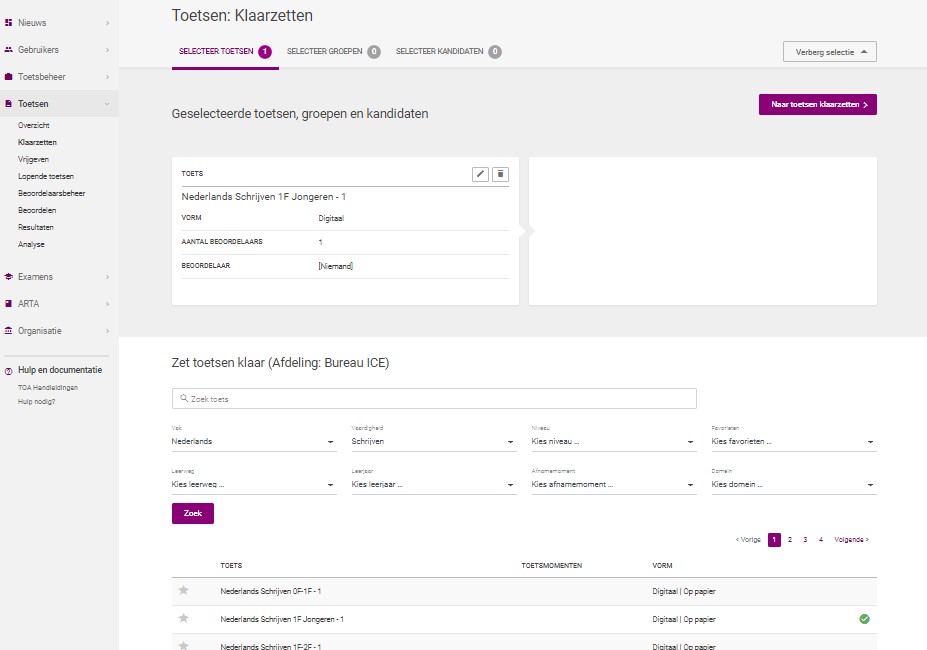
Task: Open the Niveau dropdown
Action: coord(613,440)
